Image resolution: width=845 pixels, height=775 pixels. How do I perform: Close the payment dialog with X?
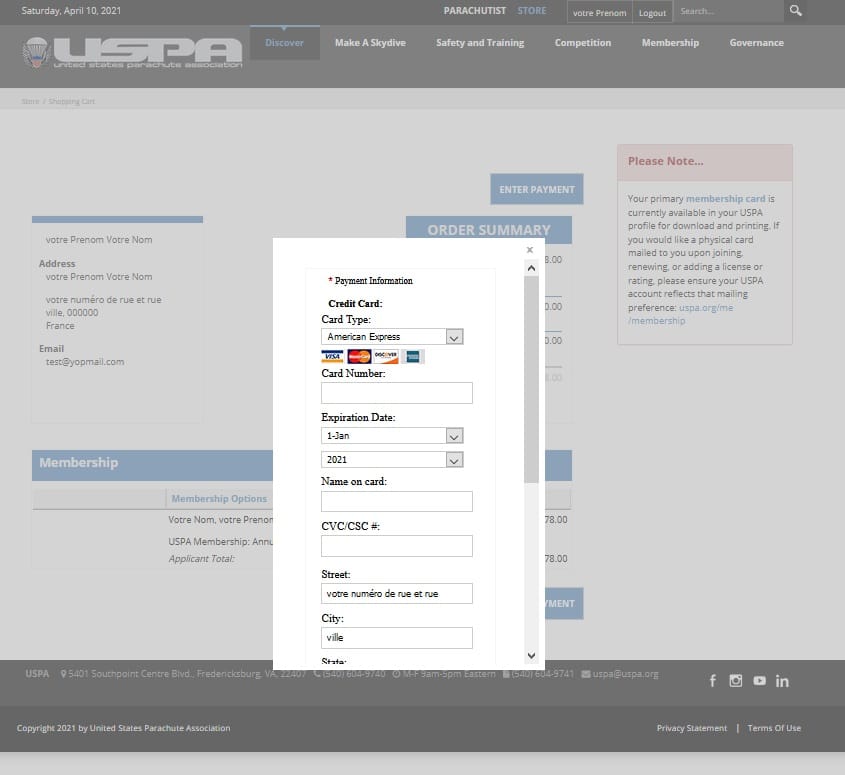click(x=530, y=250)
